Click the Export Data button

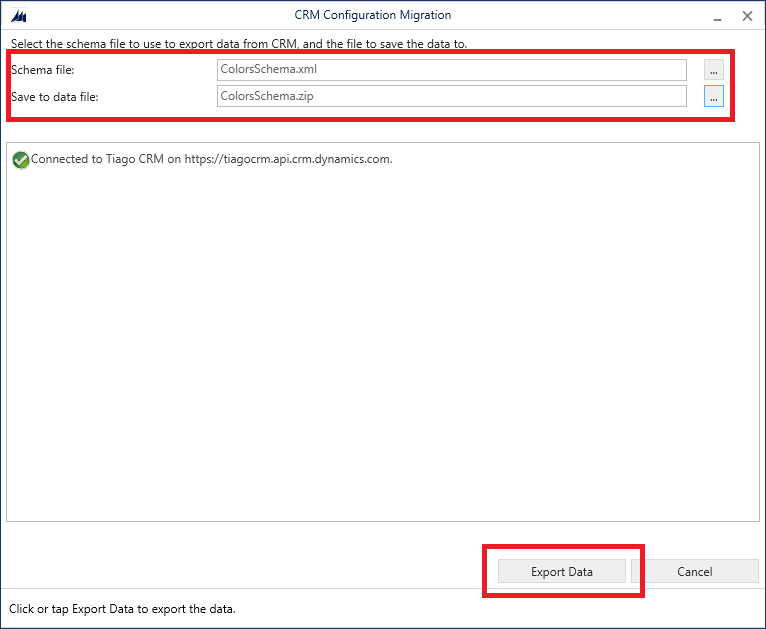[561, 572]
